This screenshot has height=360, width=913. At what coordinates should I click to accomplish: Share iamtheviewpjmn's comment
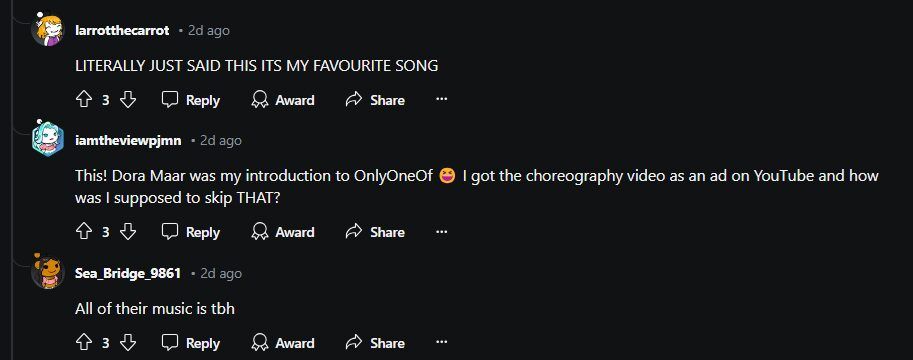pos(376,232)
